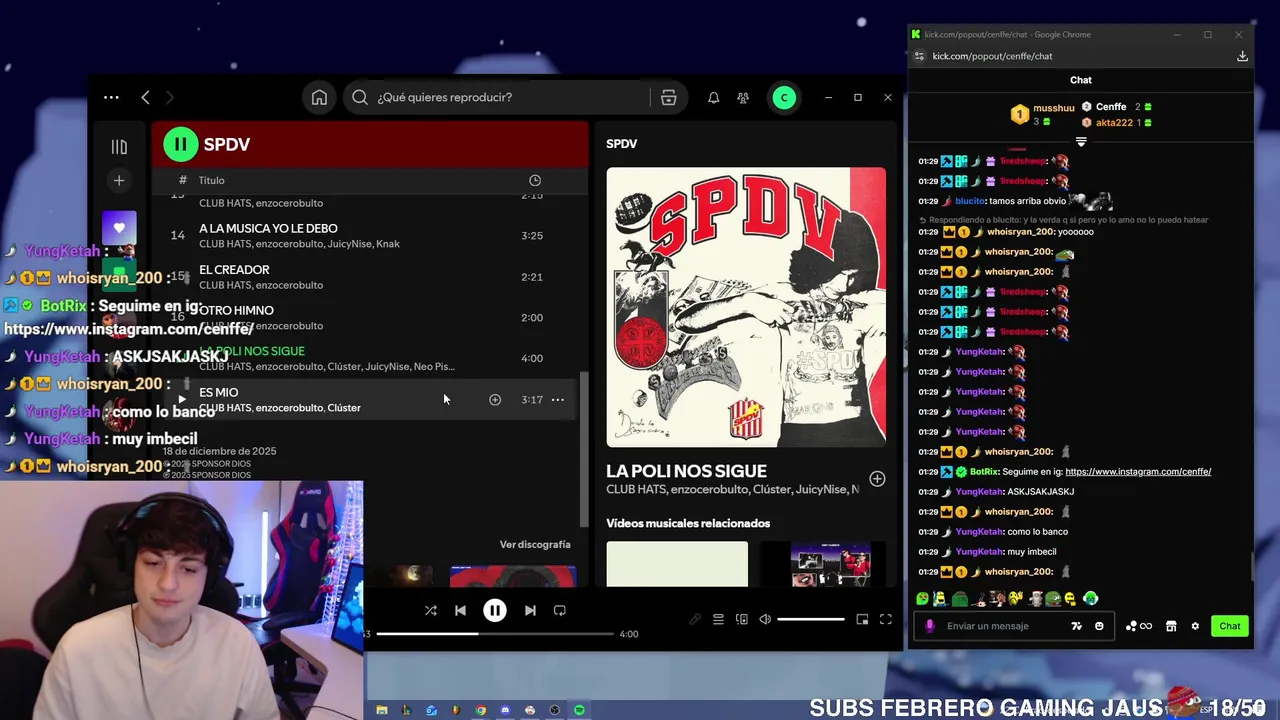The height and width of the screenshot is (720, 1280).
Task: Go back with Spotify's left arrow
Action: (x=145, y=97)
